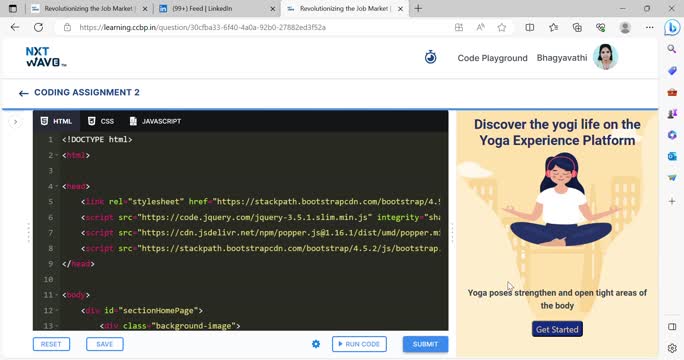Switch to the CSS tab
684x360 pixels.
point(101,121)
